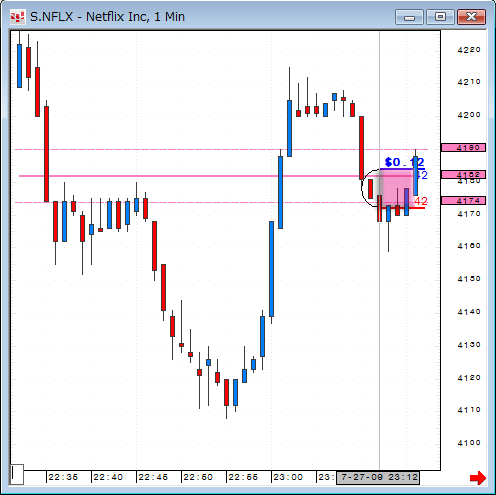This screenshot has height=495, width=496.
Task: Click the 22:35 time axis label
Action: (x=63, y=477)
